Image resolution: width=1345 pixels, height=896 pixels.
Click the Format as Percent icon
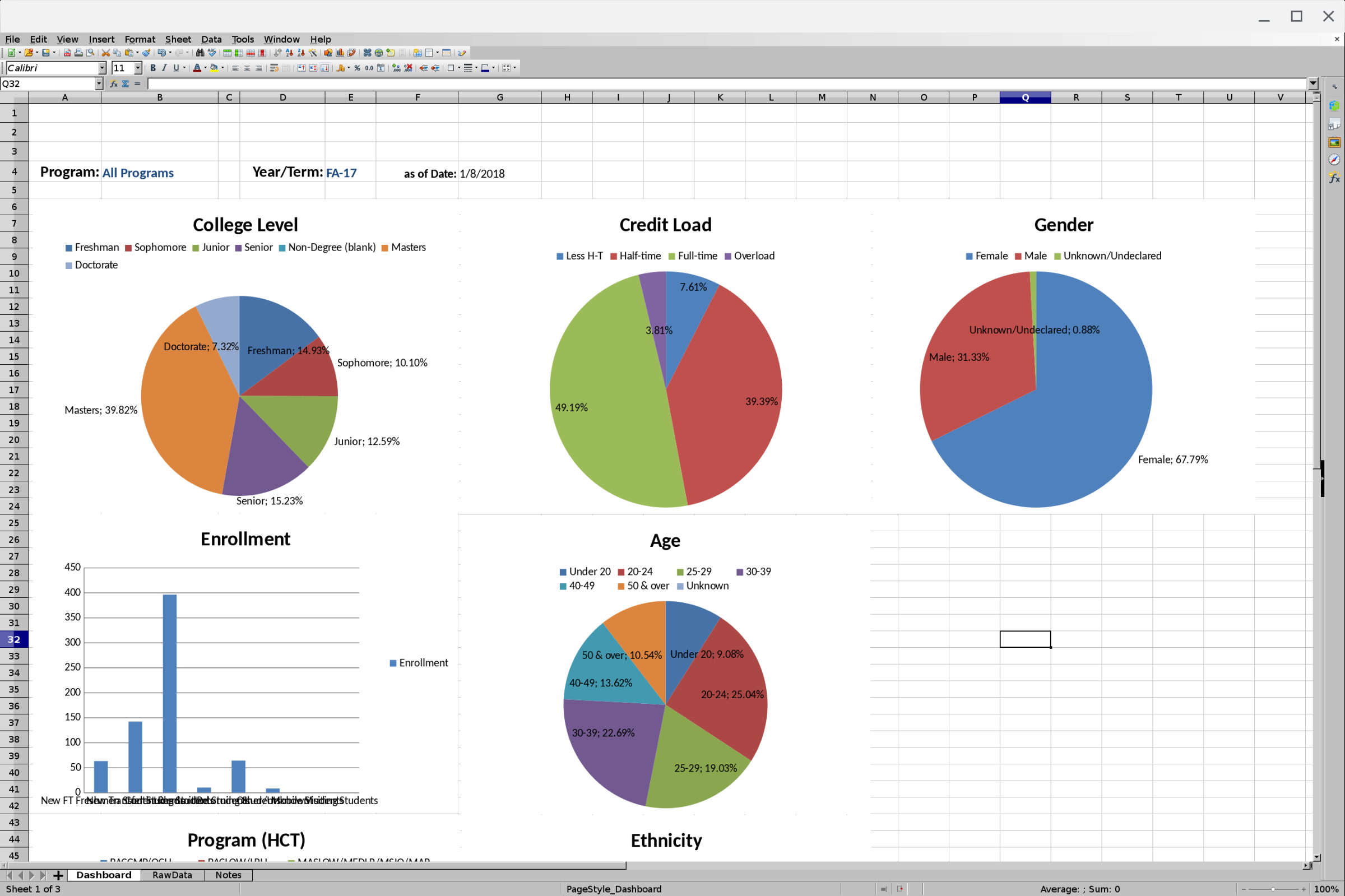click(x=357, y=68)
